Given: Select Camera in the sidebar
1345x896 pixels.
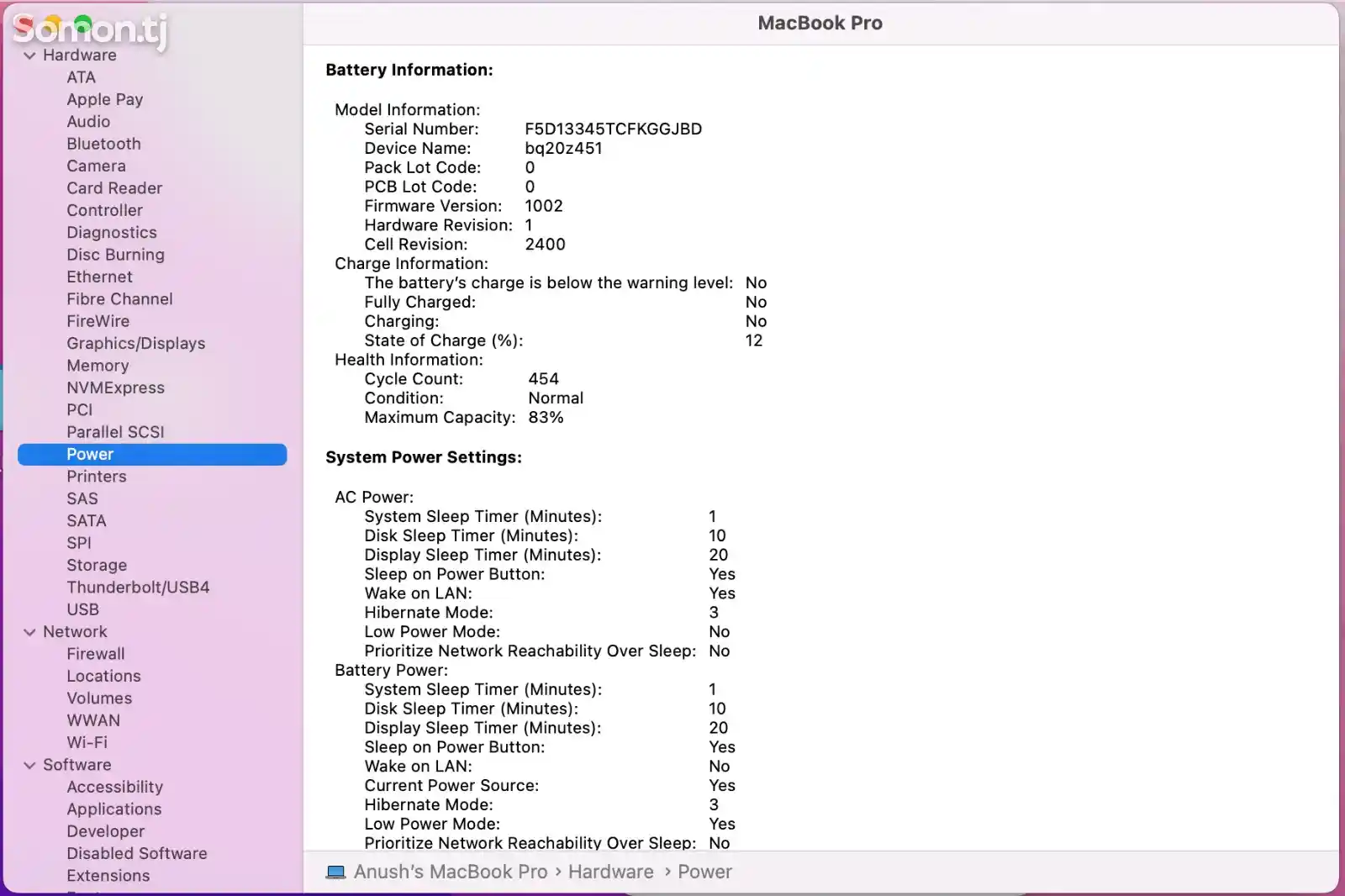Looking at the screenshot, I should (x=96, y=166).
